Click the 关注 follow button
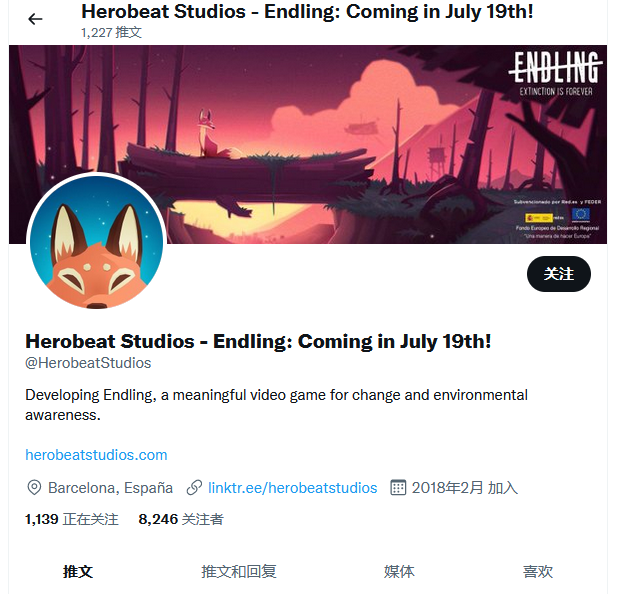 click(558, 274)
